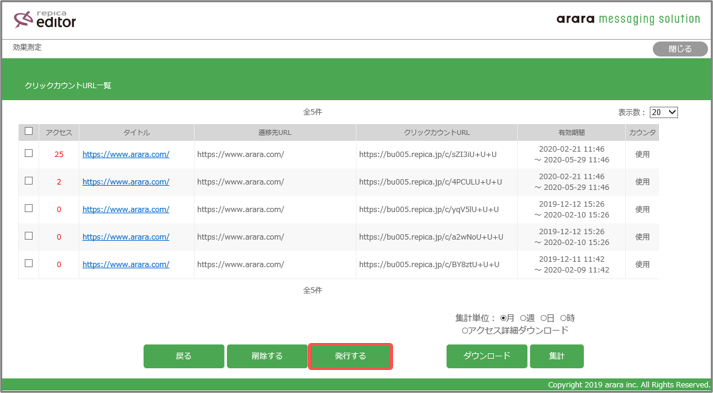The image size is (713, 393).
Task: Click the 有効期間 column header
Action: click(x=572, y=132)
